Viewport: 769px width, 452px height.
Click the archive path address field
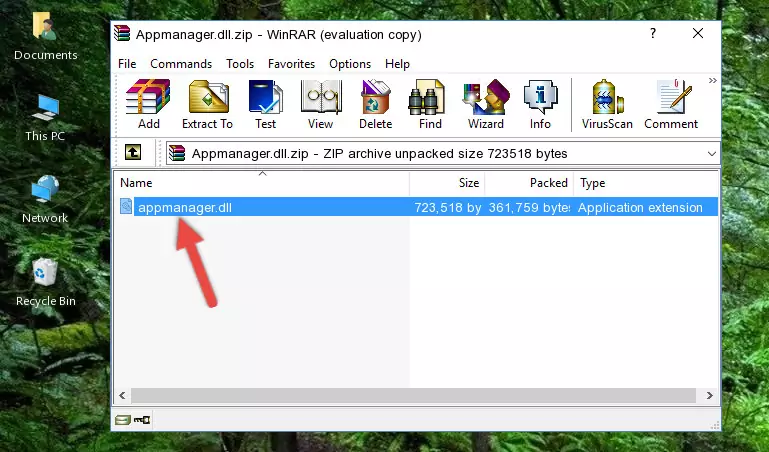tap(442, 153)
